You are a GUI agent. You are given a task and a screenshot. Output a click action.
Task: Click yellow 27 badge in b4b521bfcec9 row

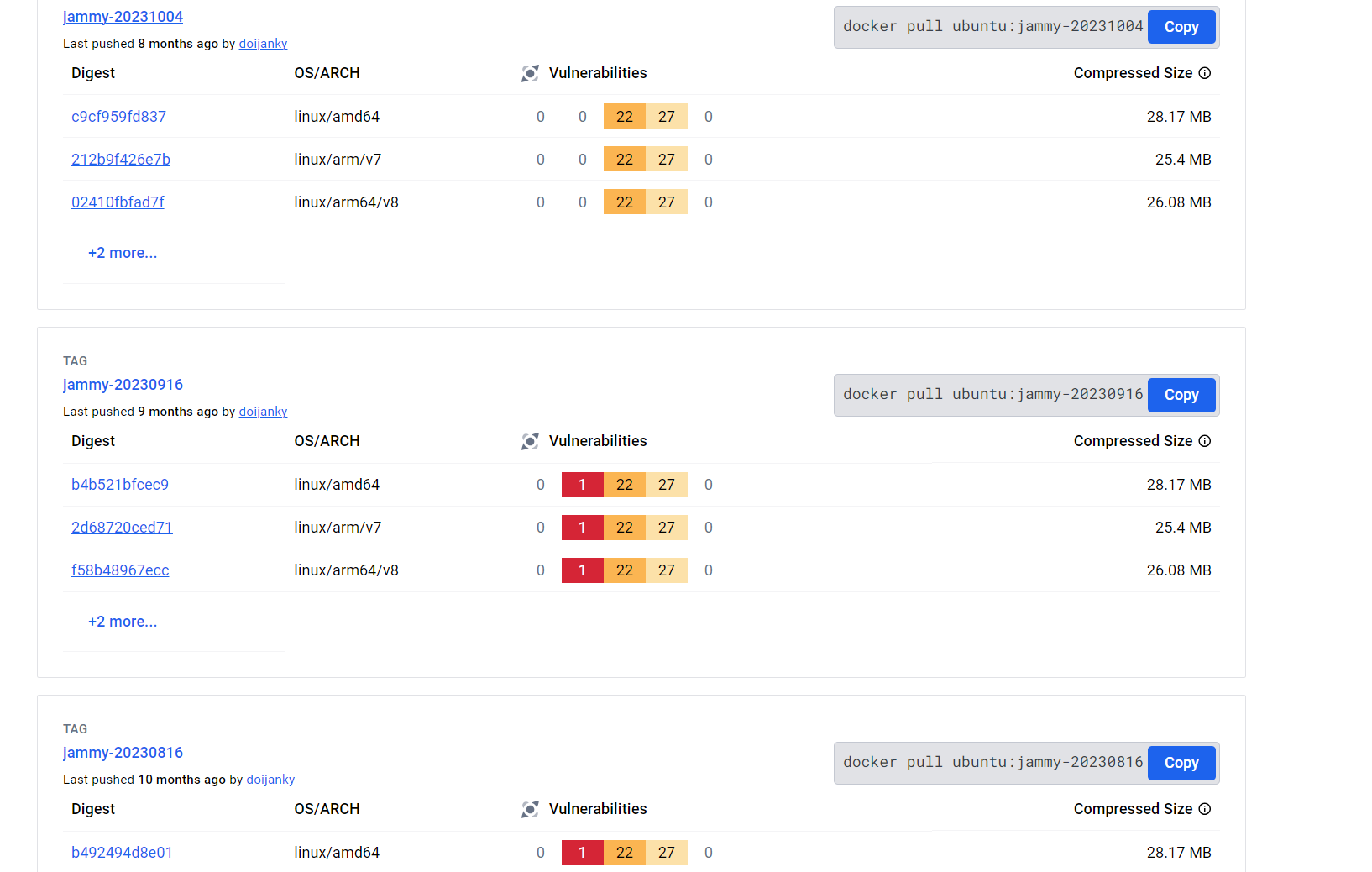pos(667,485)
